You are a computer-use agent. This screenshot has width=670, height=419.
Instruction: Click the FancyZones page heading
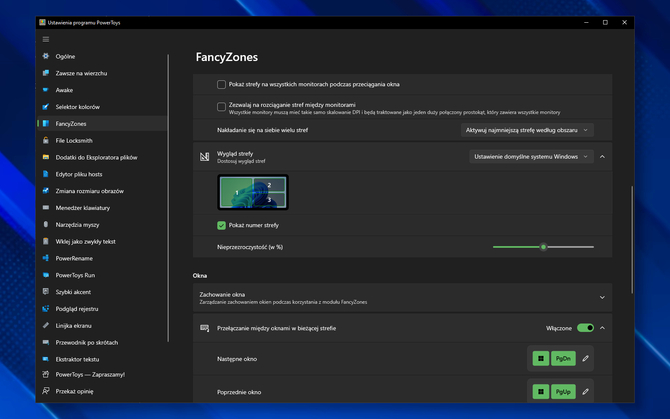227,57
